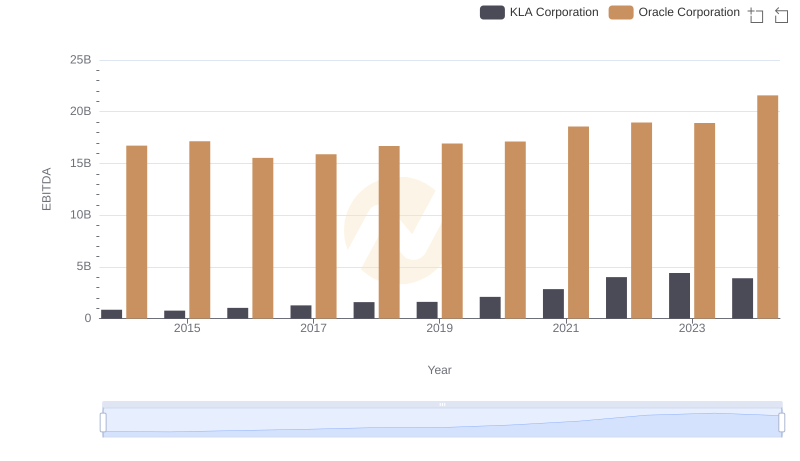Click the Oracle bar for 2019
This screenshot has height=461, width=800.
[452, 231]
